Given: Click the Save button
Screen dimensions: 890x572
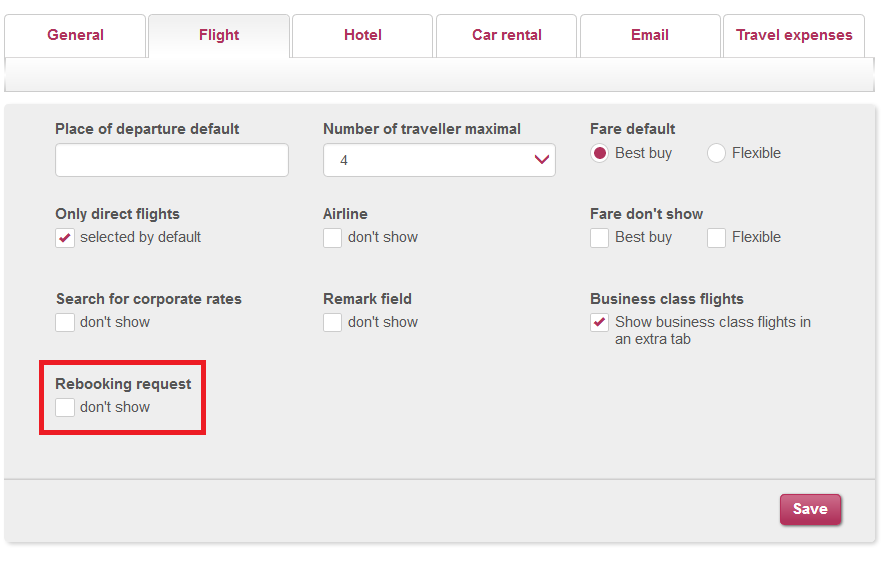Looking at the screenshot, I should point(810,509).
